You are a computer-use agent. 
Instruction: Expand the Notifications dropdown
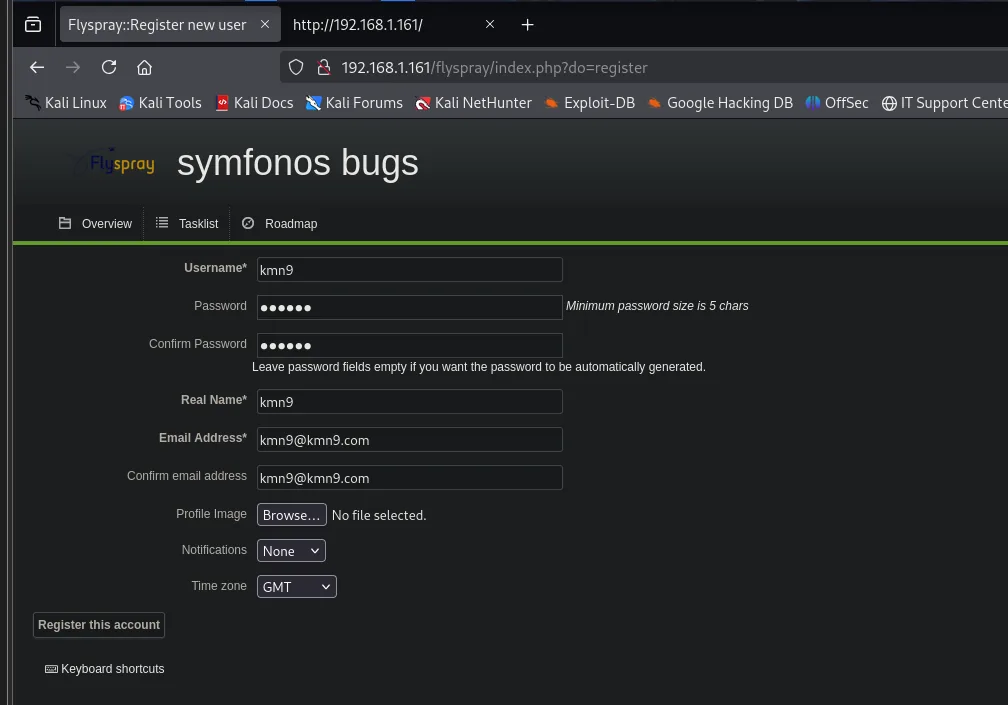[291, 551]
